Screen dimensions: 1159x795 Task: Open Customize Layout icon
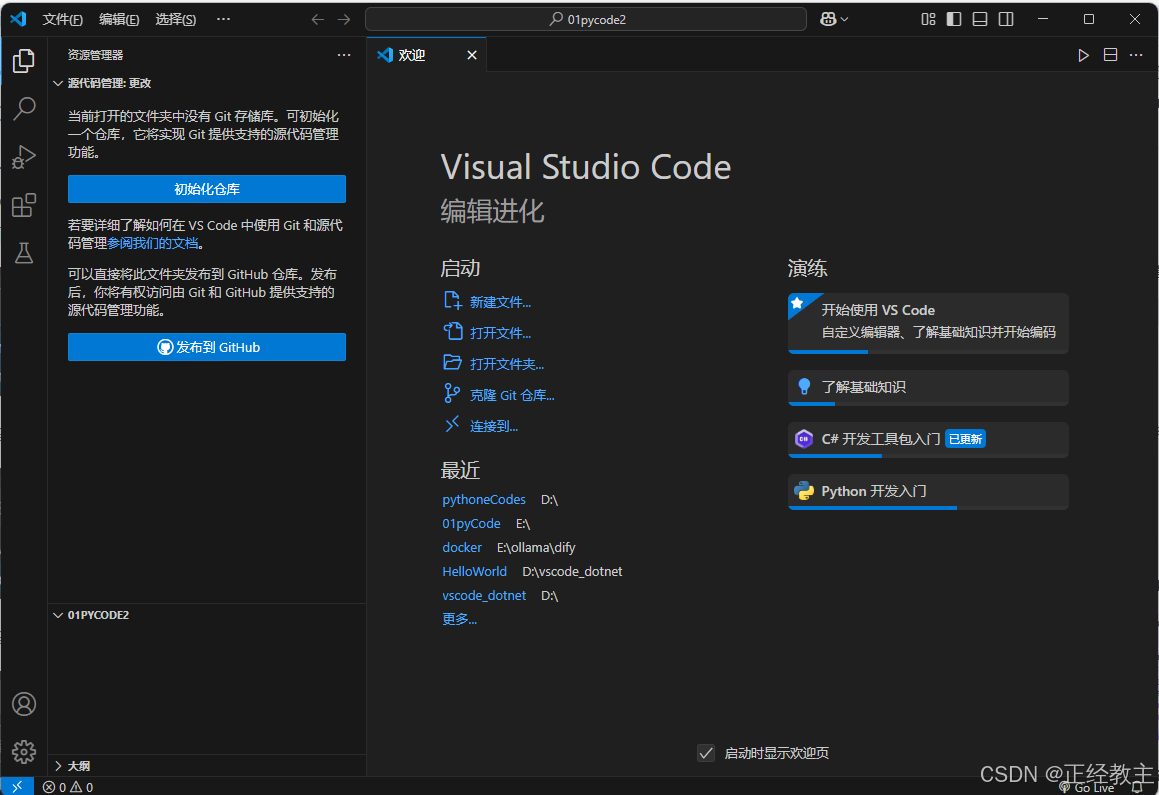click(928, 19)
